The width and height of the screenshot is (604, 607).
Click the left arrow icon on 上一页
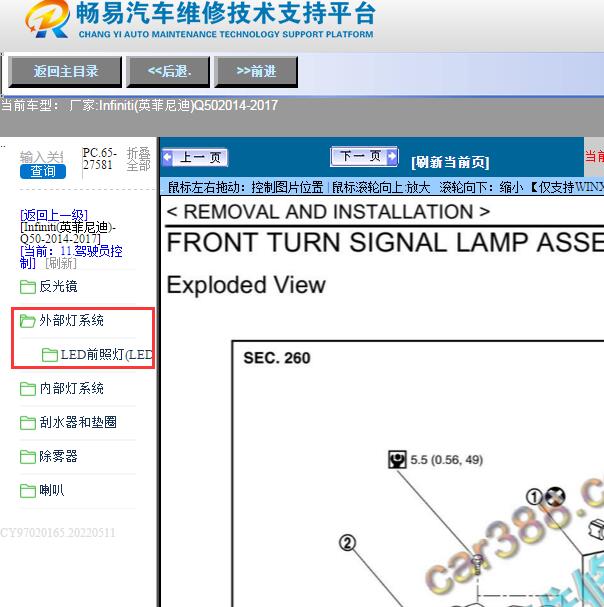pos(168,158)
